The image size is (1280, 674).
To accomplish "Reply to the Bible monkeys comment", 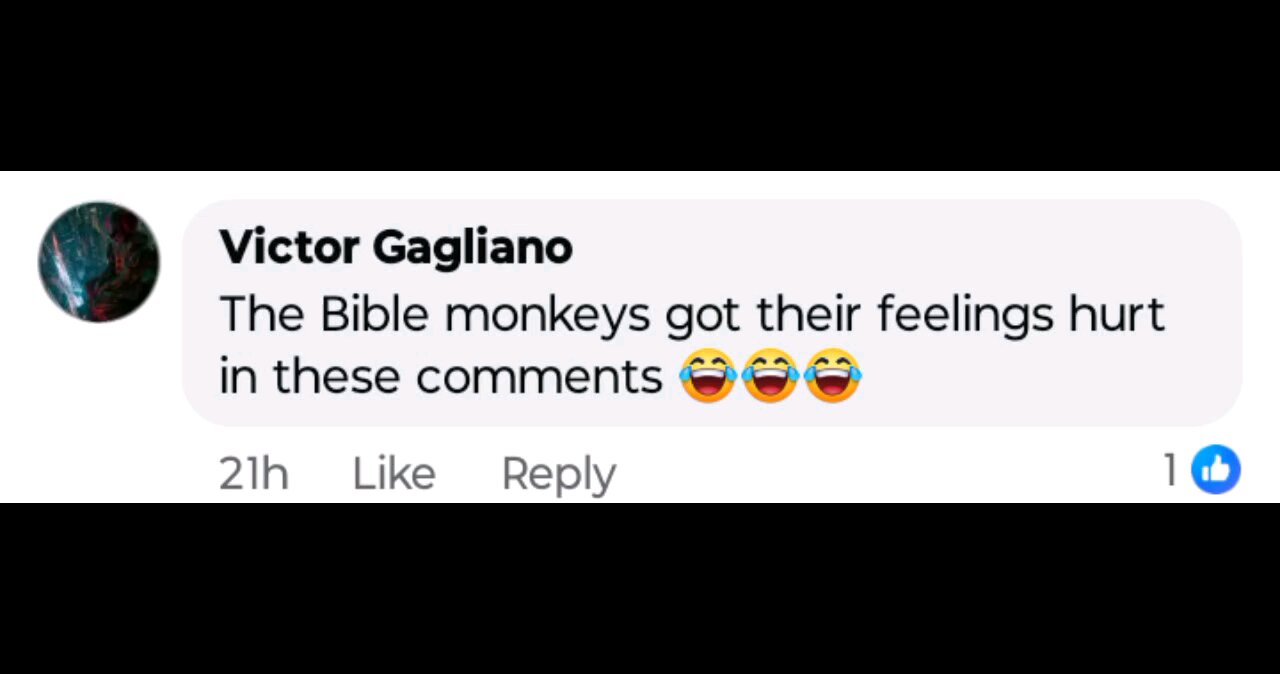I will coord(558,474).
